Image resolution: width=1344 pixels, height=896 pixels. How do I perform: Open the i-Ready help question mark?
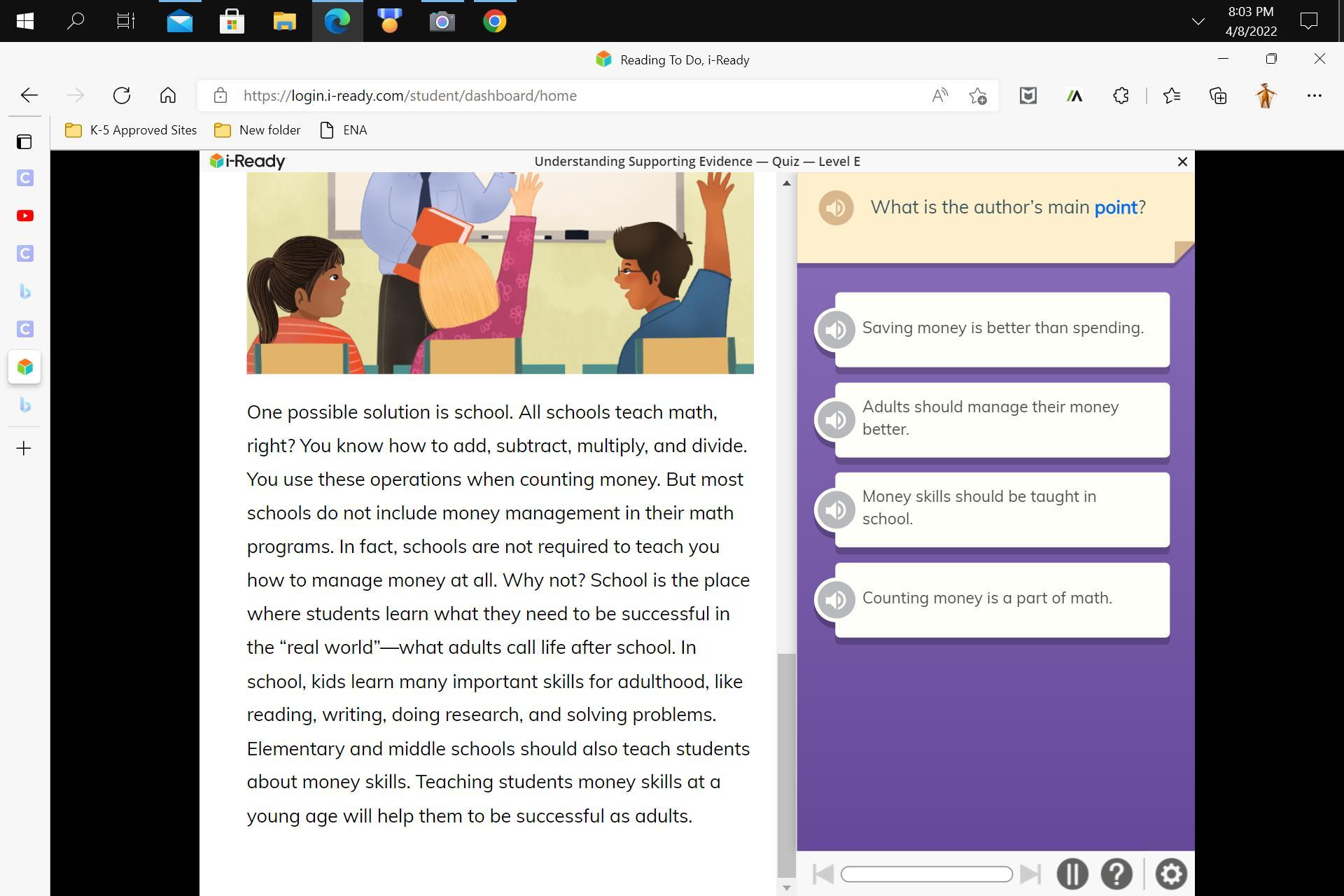(1116, 874)
